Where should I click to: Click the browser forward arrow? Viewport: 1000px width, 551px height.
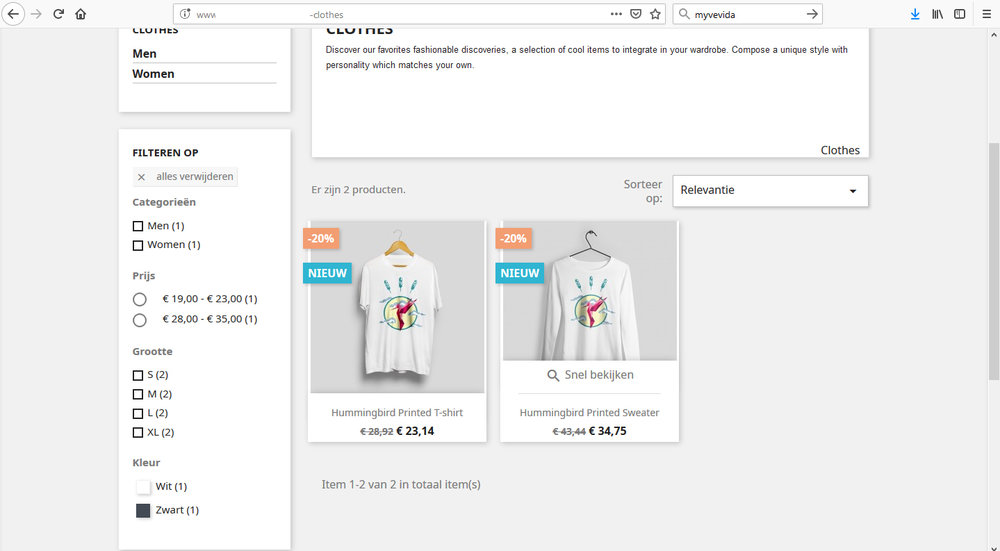pyautogui.click(x=36, y=14)
